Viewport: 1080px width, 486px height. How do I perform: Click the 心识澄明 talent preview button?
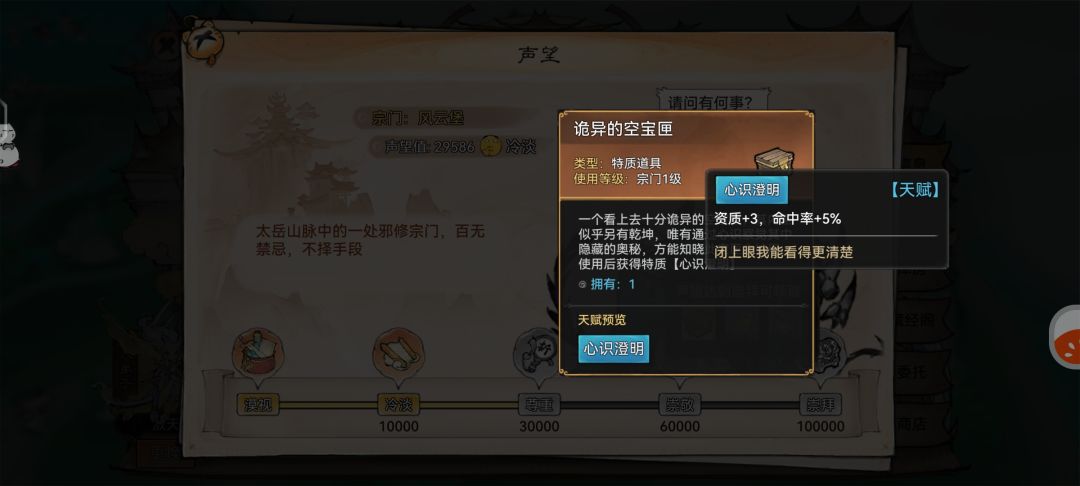coord(613,348)
